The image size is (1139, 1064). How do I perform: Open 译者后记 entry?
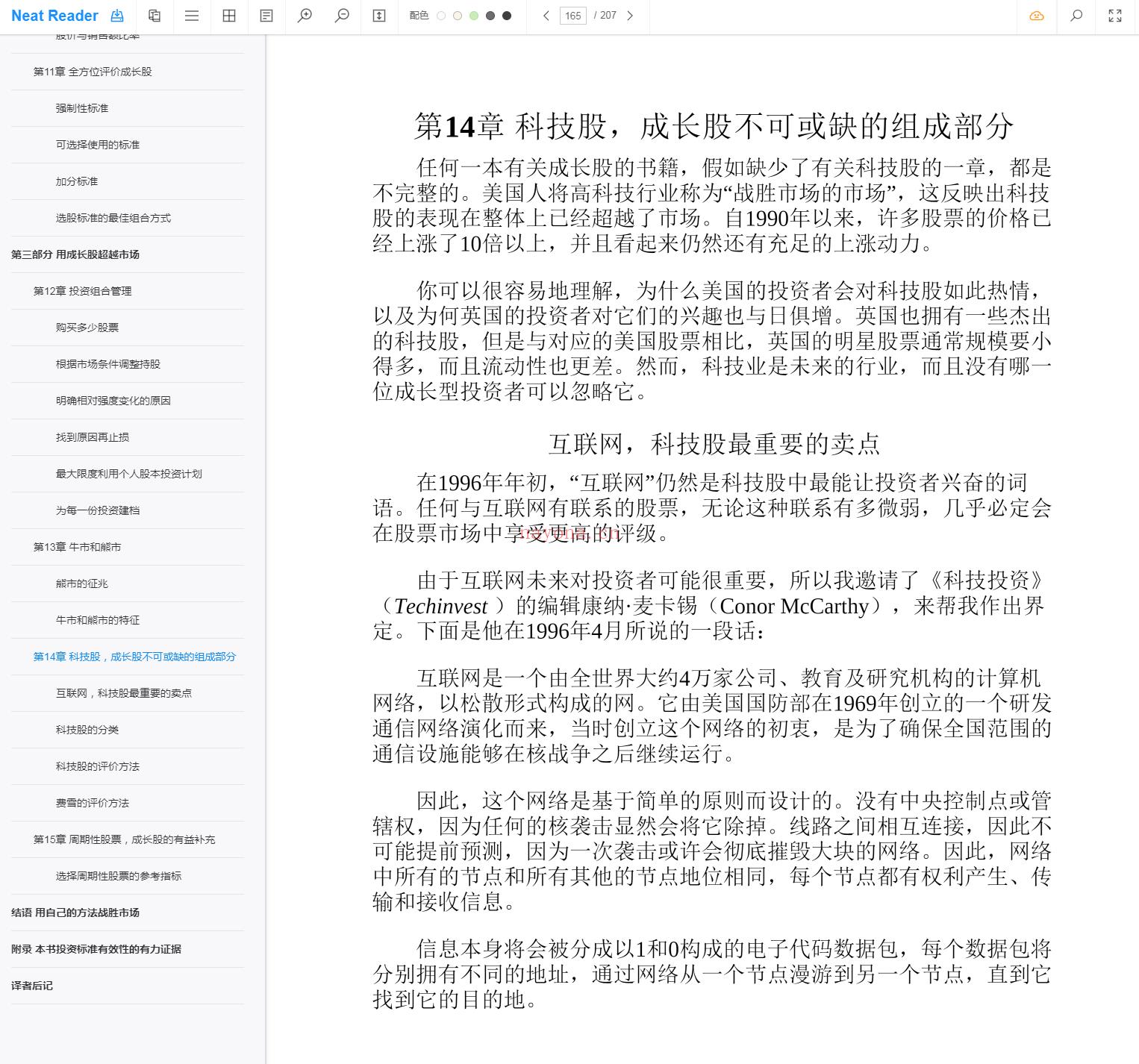32,986
